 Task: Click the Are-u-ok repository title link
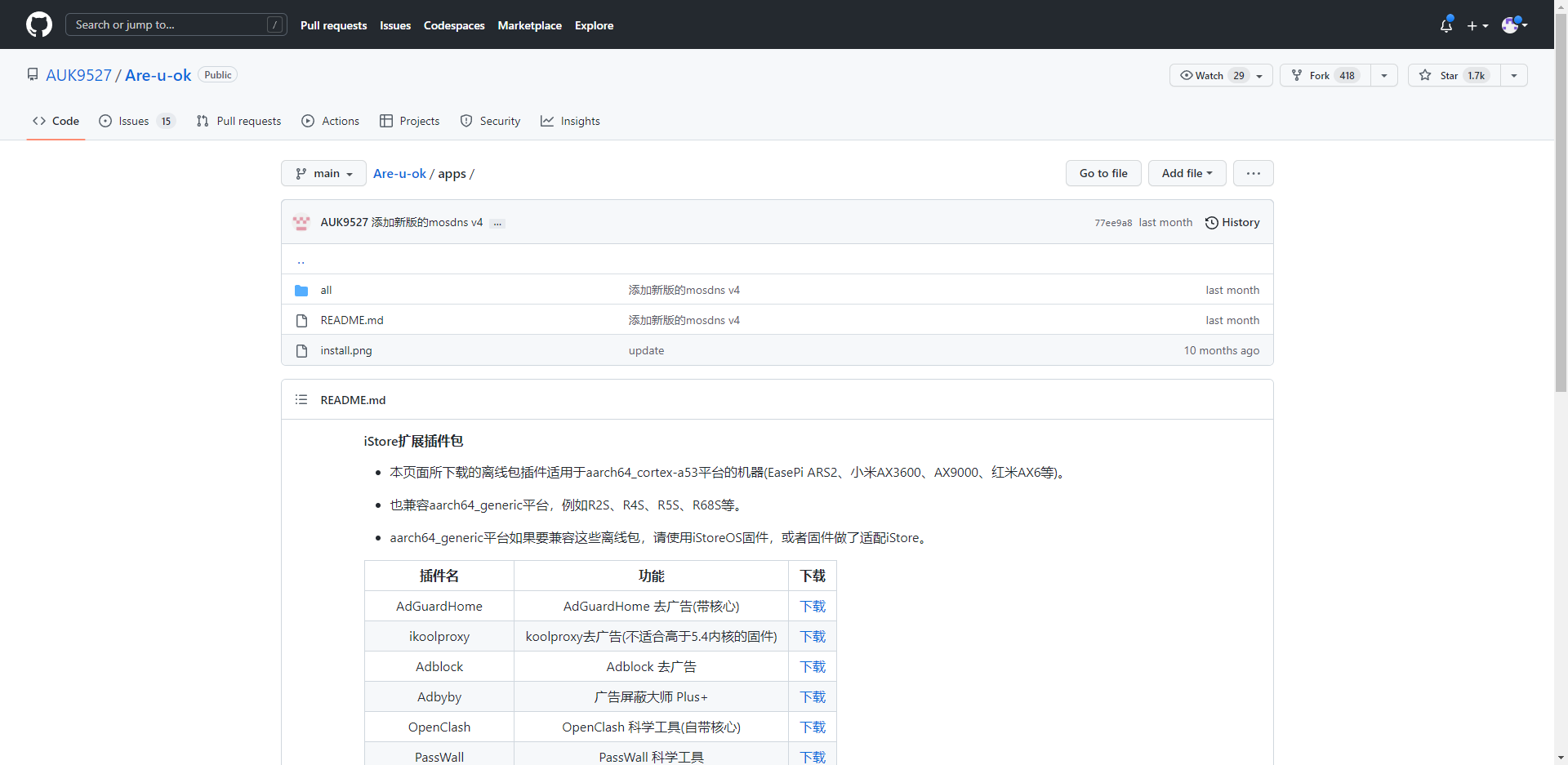[x=158, y=75]
